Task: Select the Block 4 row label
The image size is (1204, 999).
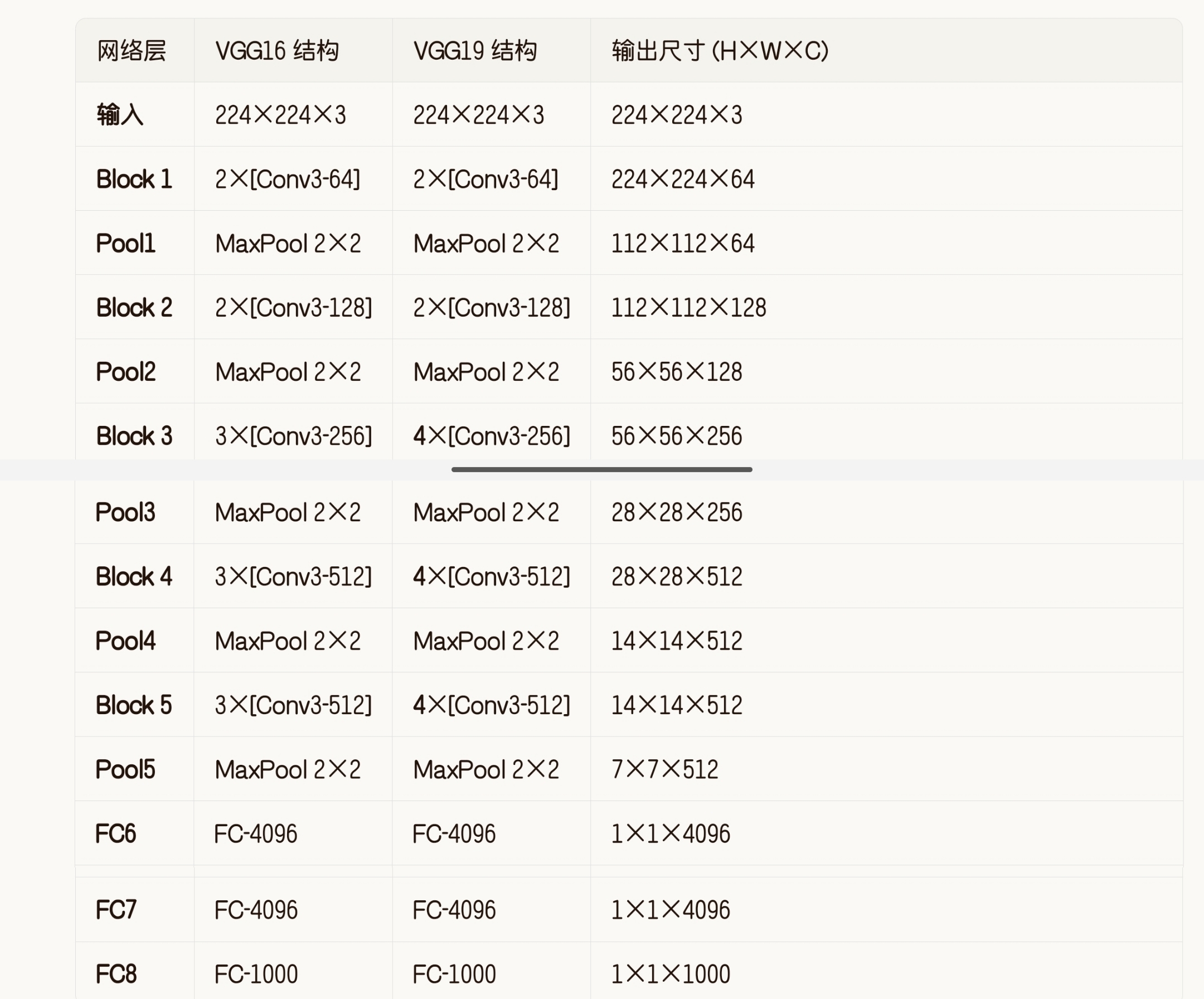Action: 134,576
